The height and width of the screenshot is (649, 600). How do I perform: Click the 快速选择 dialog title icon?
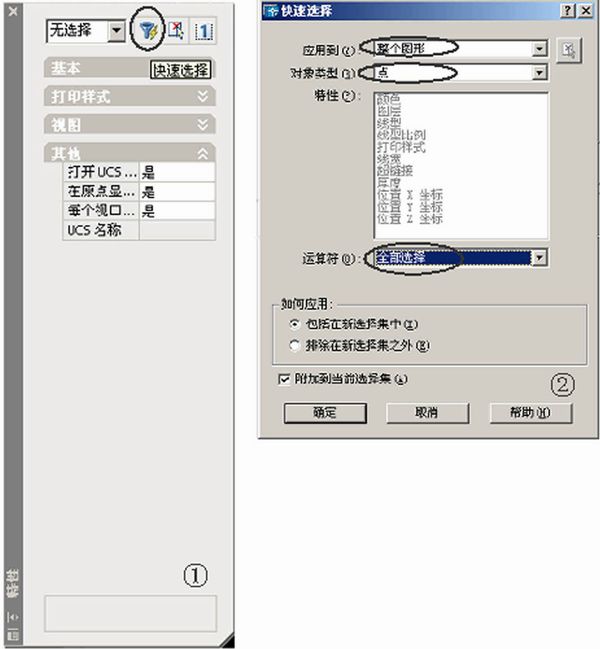pos(271,11)
